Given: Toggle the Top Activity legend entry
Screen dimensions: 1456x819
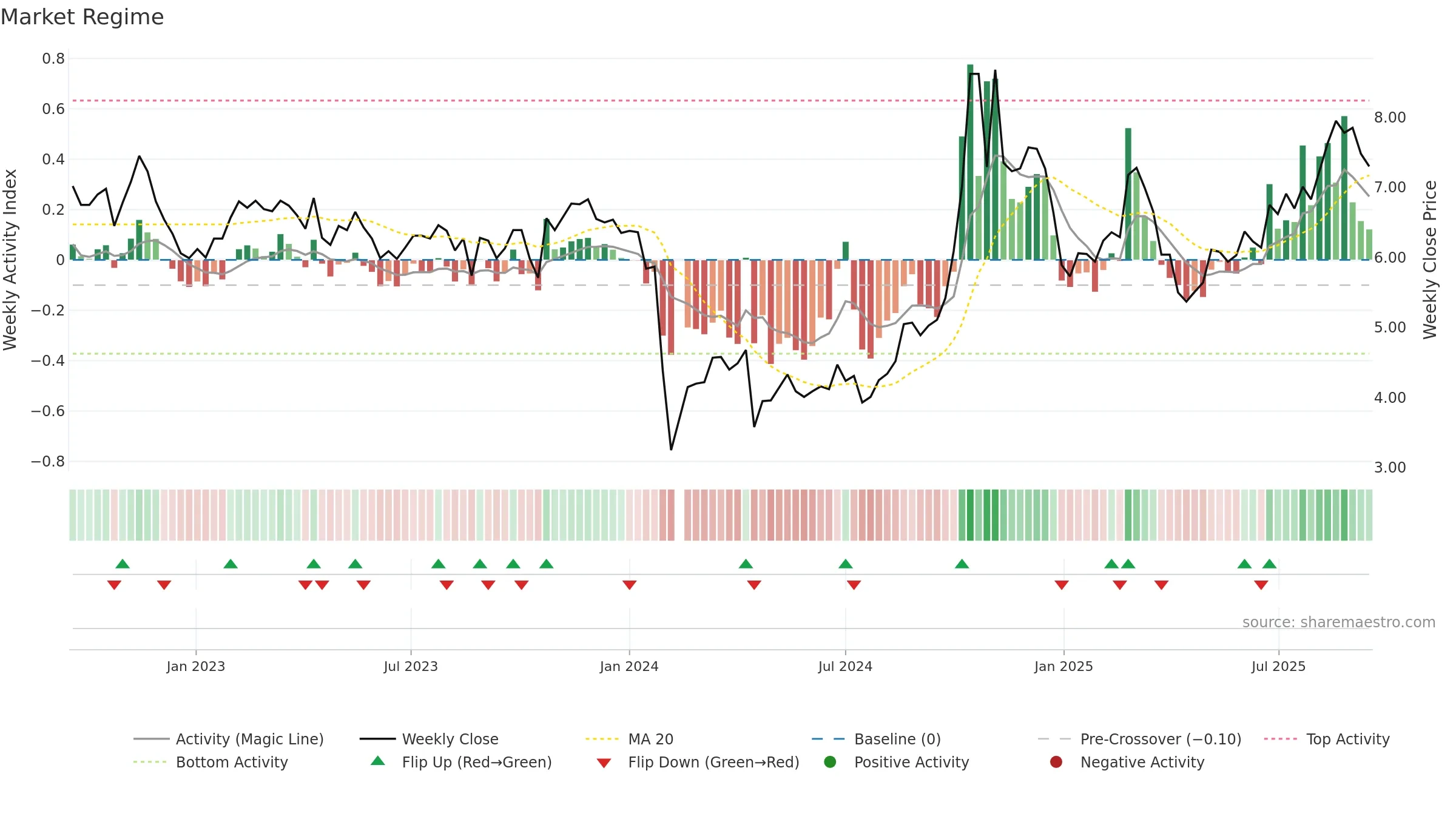Looking at the screenshot, I should click(x=1326, y=739).
